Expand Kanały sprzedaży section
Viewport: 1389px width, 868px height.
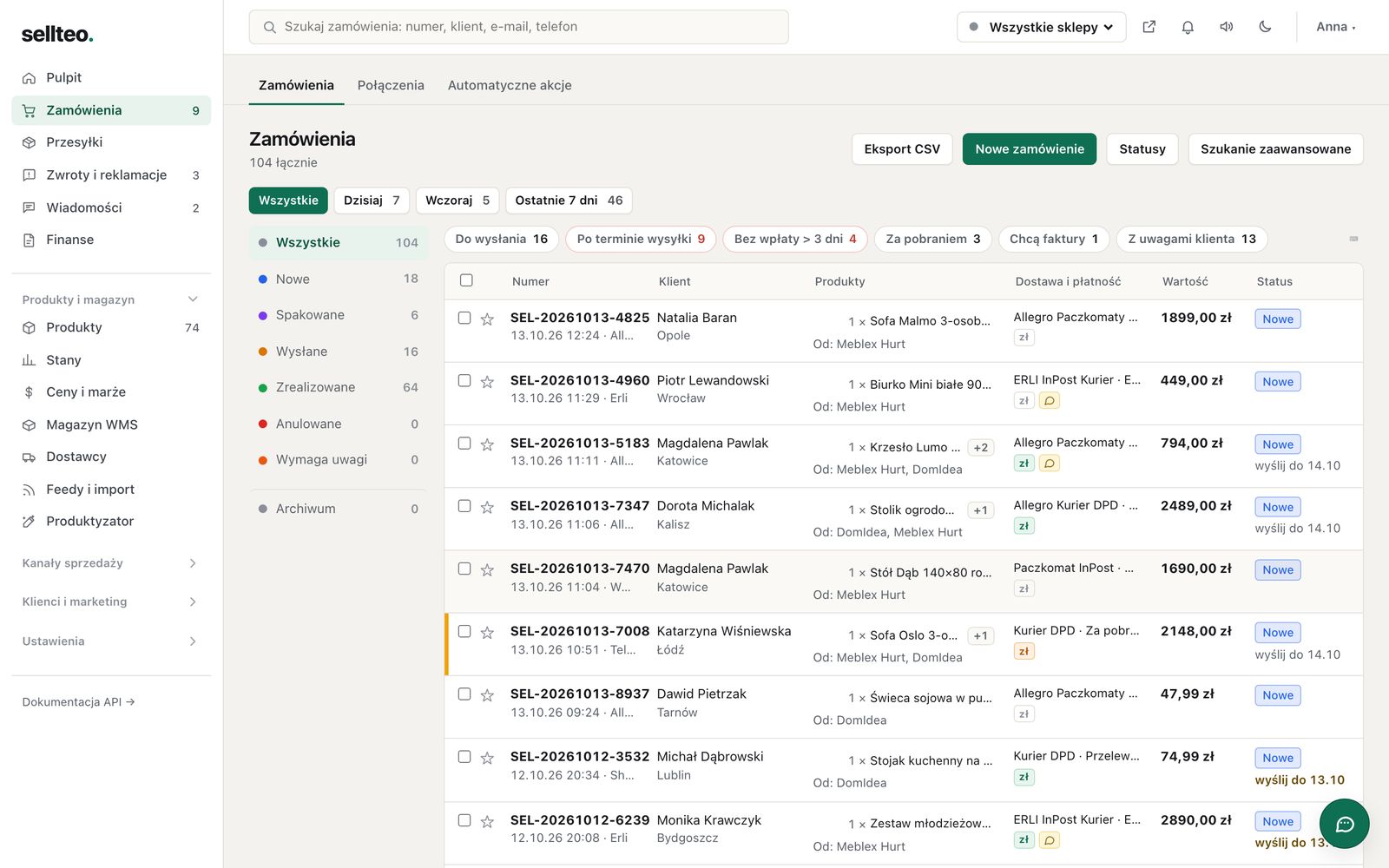pos(111,563)
